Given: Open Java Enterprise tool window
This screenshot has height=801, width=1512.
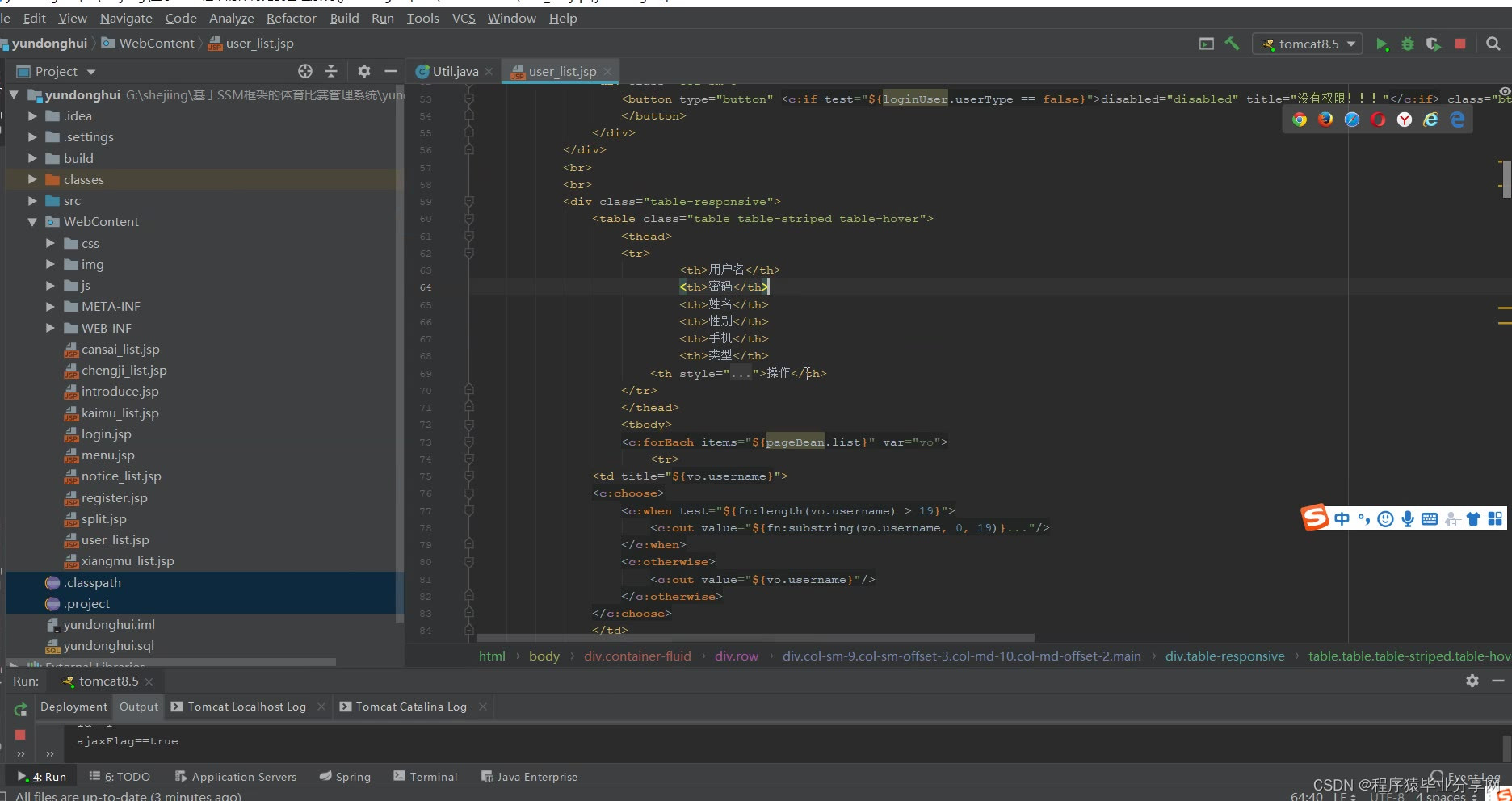Looking at the screenshot, I should point(530,777).
